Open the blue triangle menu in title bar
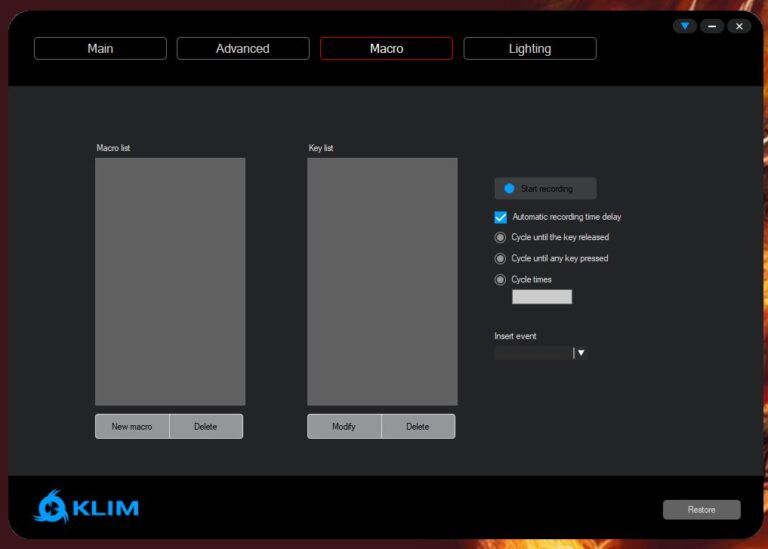Viewport: 768px width, 549px height. pos(684,26)
